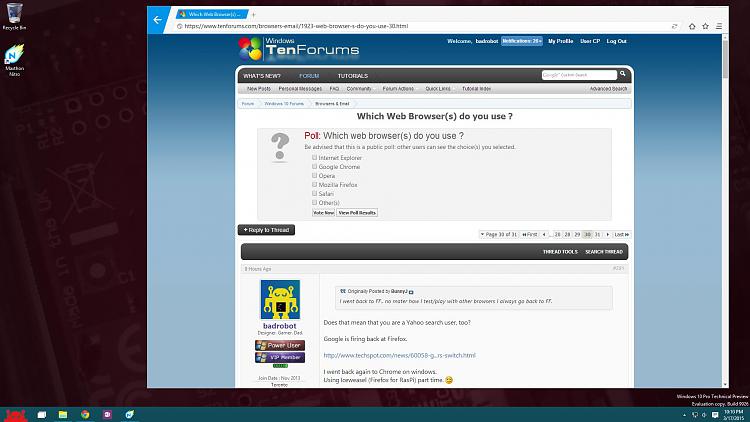This screenshot has height=422, width=750.
Task: Open the browser home page icon
Action: click(692, 26)
